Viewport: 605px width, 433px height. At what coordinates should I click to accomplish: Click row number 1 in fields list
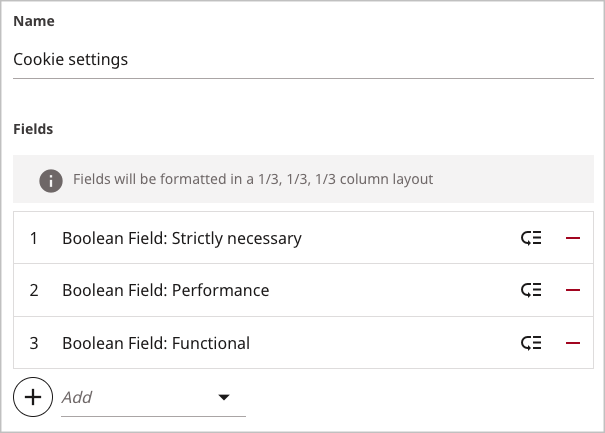[x=34, y=238]
